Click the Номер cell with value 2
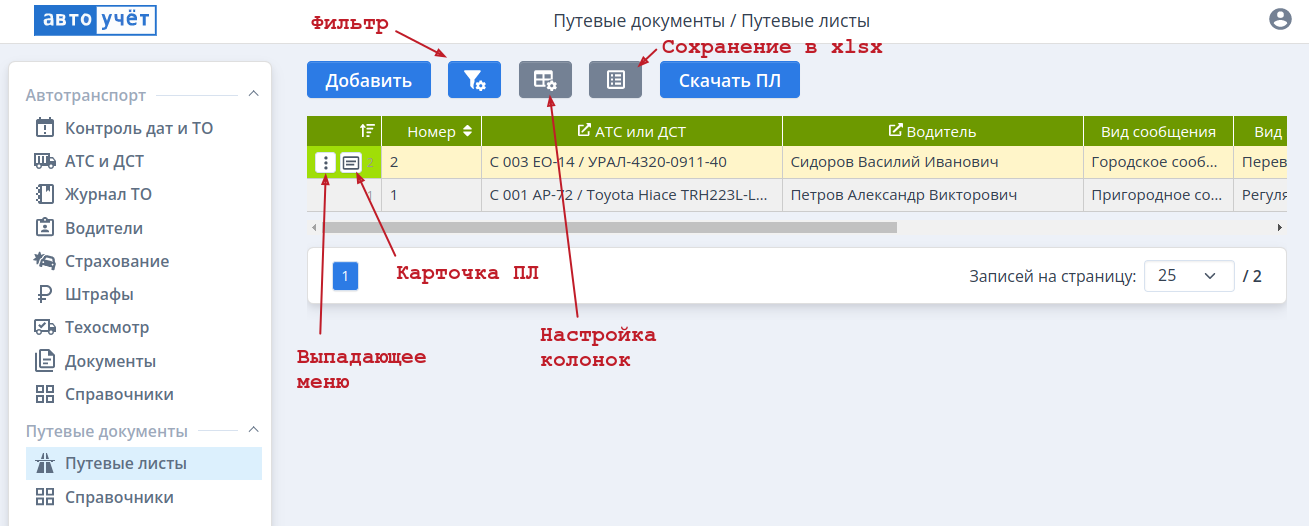1309x526 pixels. click(x=431, y=162)
